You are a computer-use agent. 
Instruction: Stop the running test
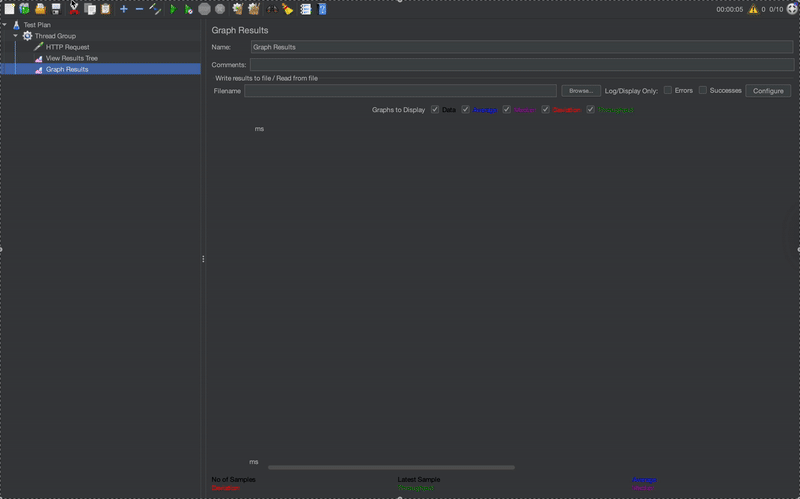pos(204,9)
